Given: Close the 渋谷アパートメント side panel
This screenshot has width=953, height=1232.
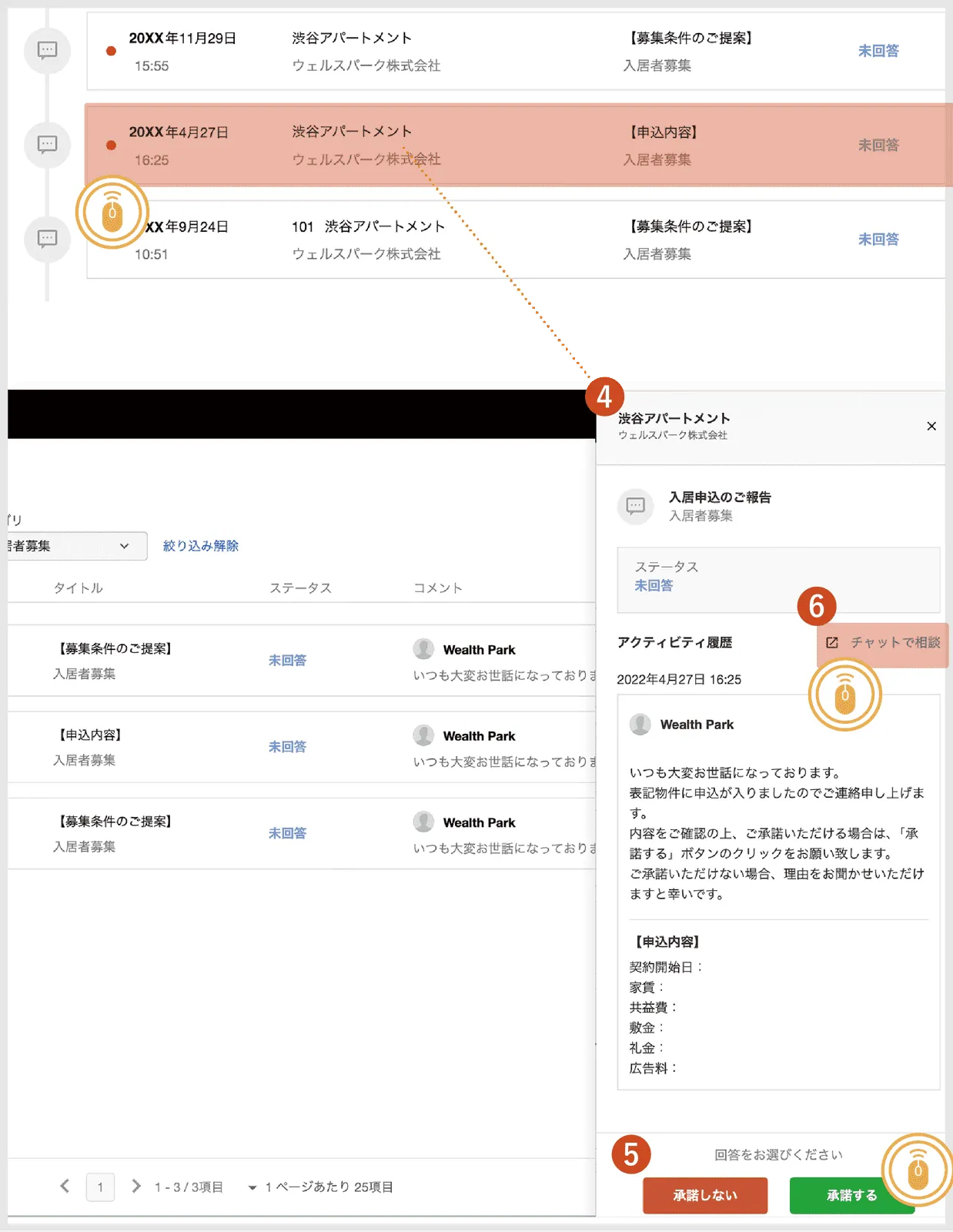Looking at the screenshot, I should pyautogui.click(x=931, y=426).
